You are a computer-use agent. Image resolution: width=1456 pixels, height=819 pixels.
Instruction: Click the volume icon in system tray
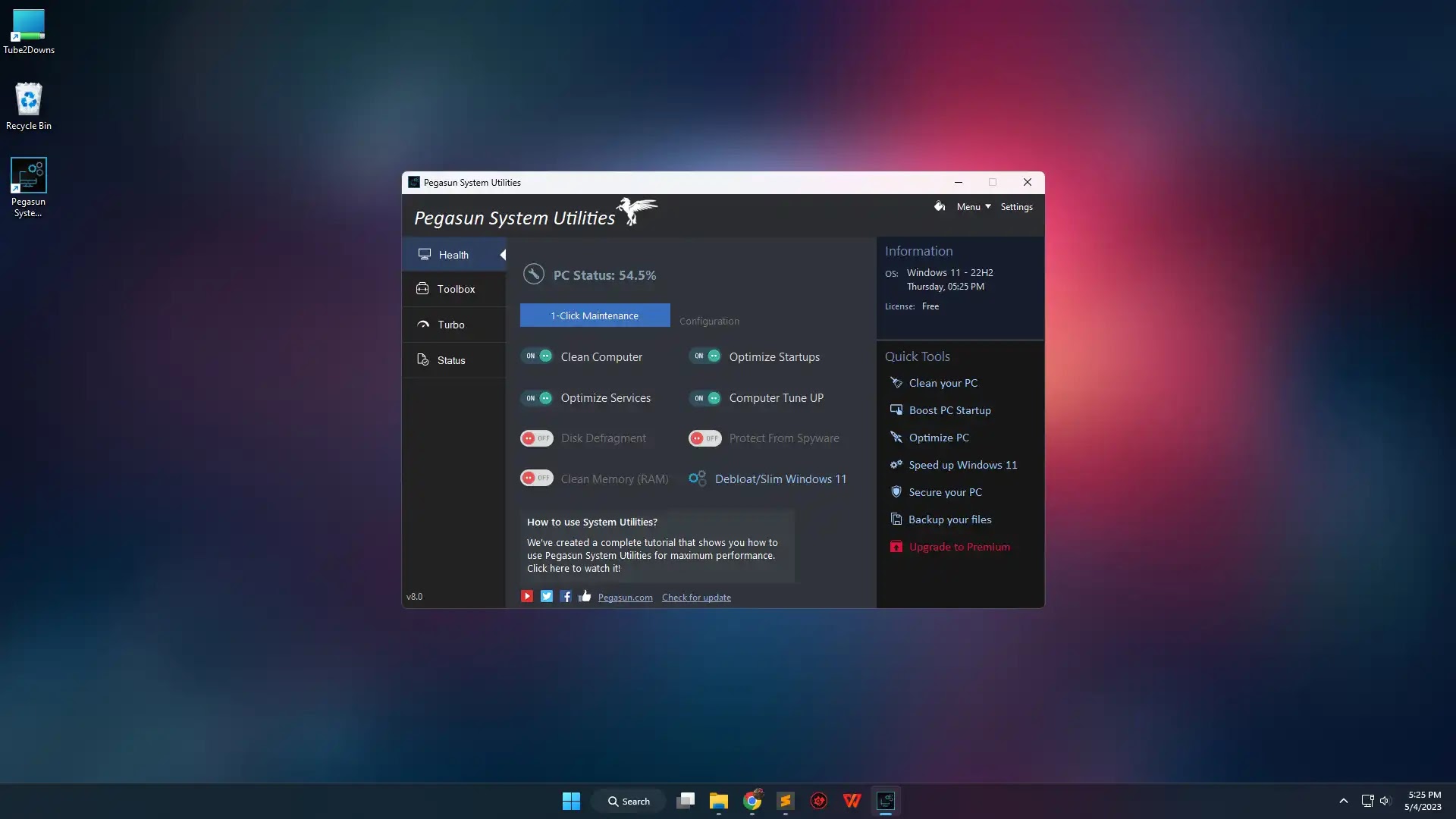[x=1385, y=801]
